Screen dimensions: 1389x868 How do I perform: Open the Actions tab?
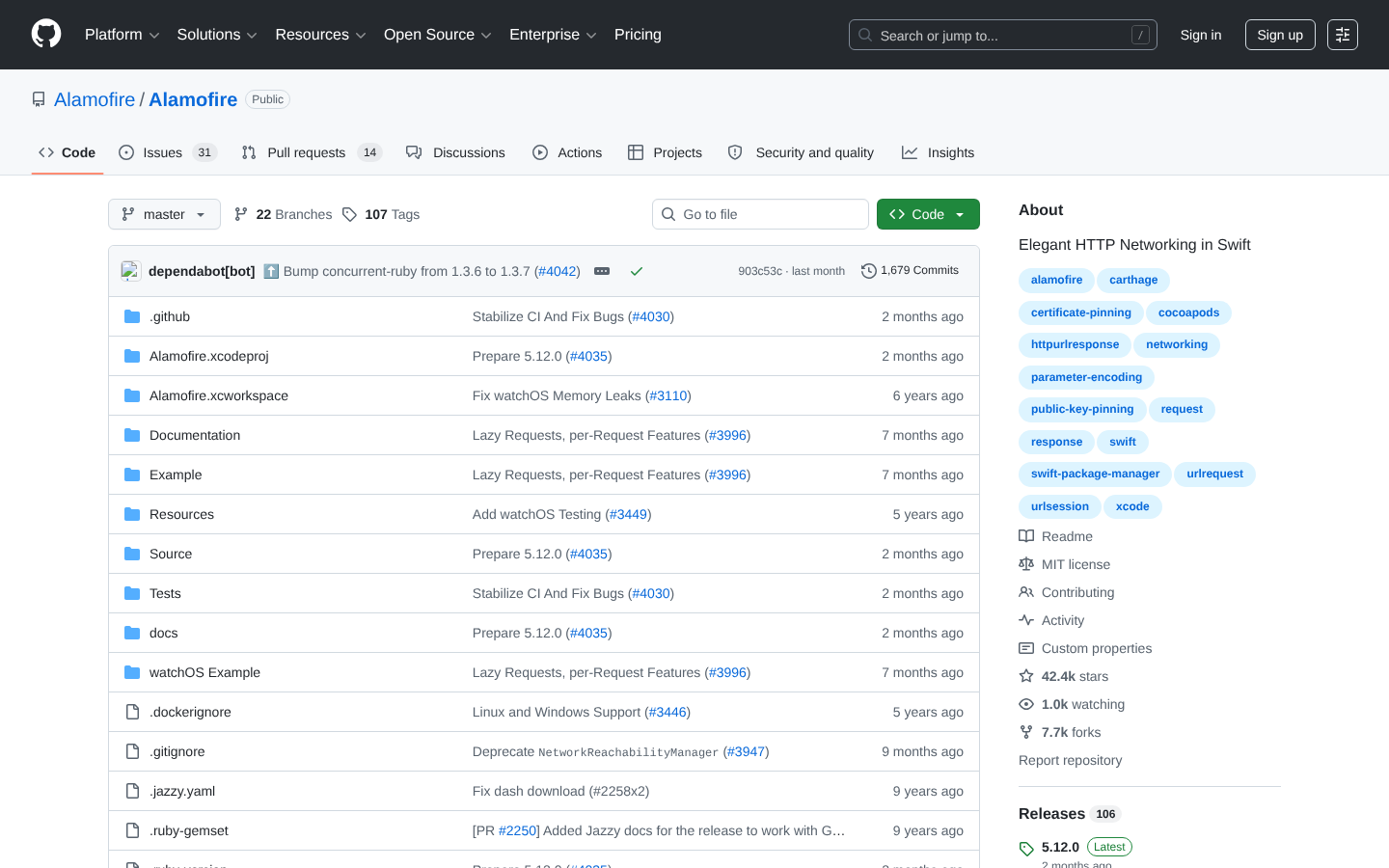[x=567, y=152]
